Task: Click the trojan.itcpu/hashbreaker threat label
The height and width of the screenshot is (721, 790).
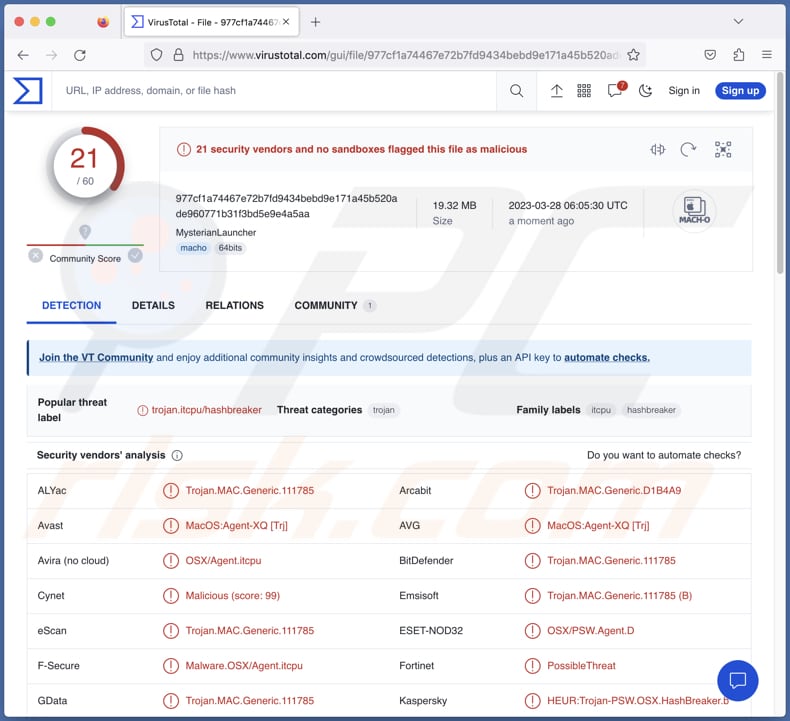Action: pos(207,410)
